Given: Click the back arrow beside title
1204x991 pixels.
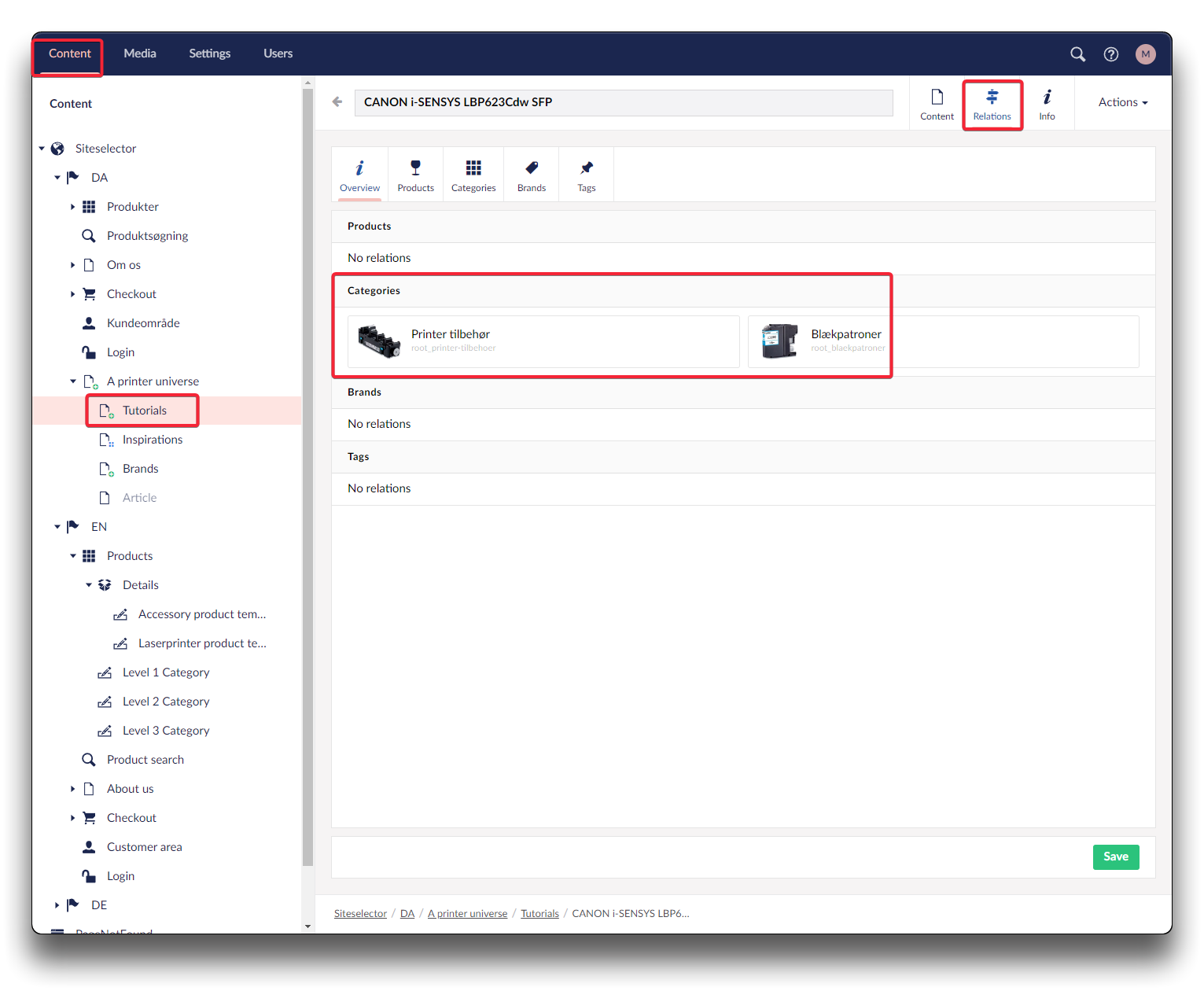Looking at the screenshot, I should 337,102.
